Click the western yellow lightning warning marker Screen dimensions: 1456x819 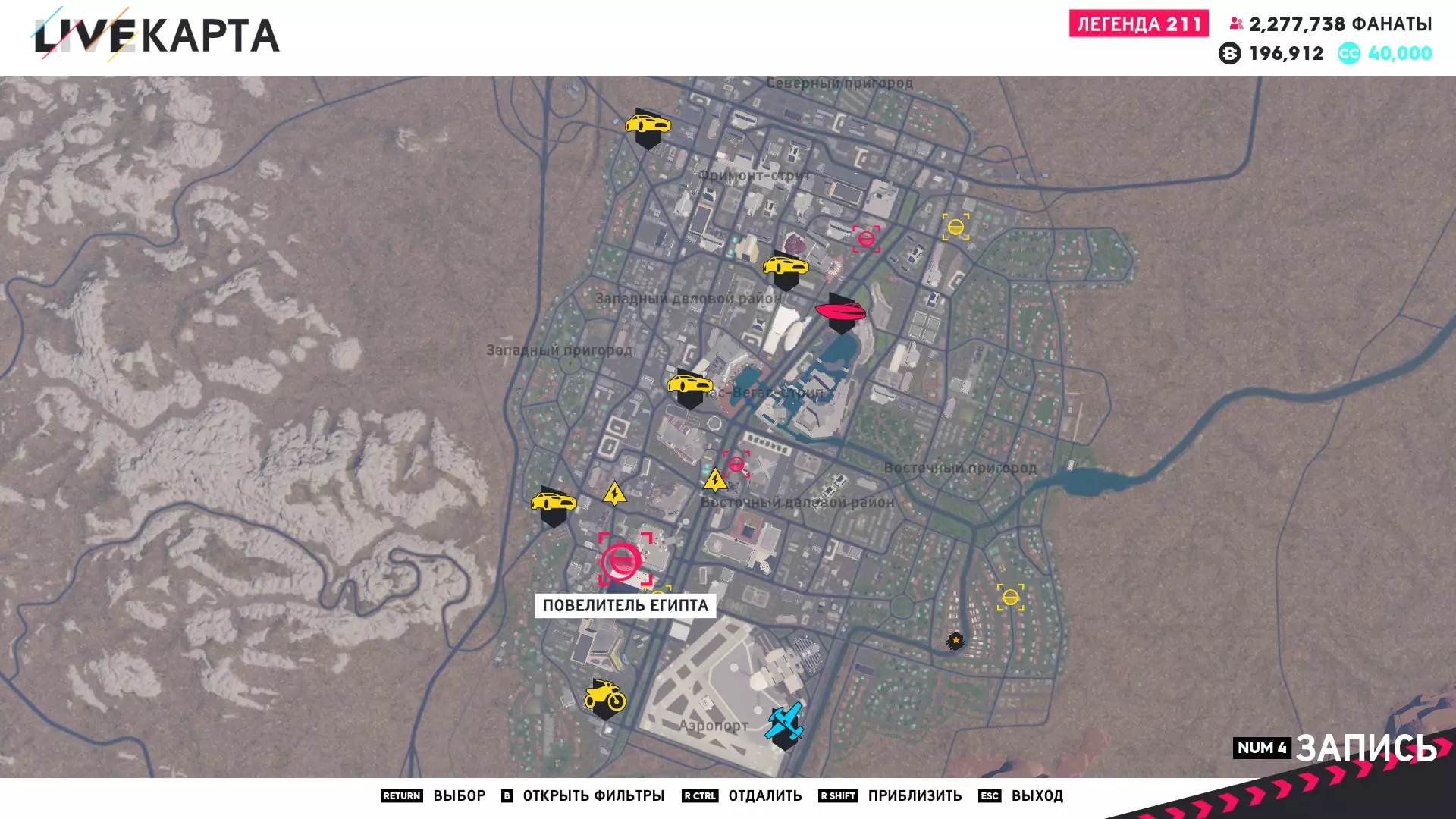pyautogui.click(x=614, y=494)
